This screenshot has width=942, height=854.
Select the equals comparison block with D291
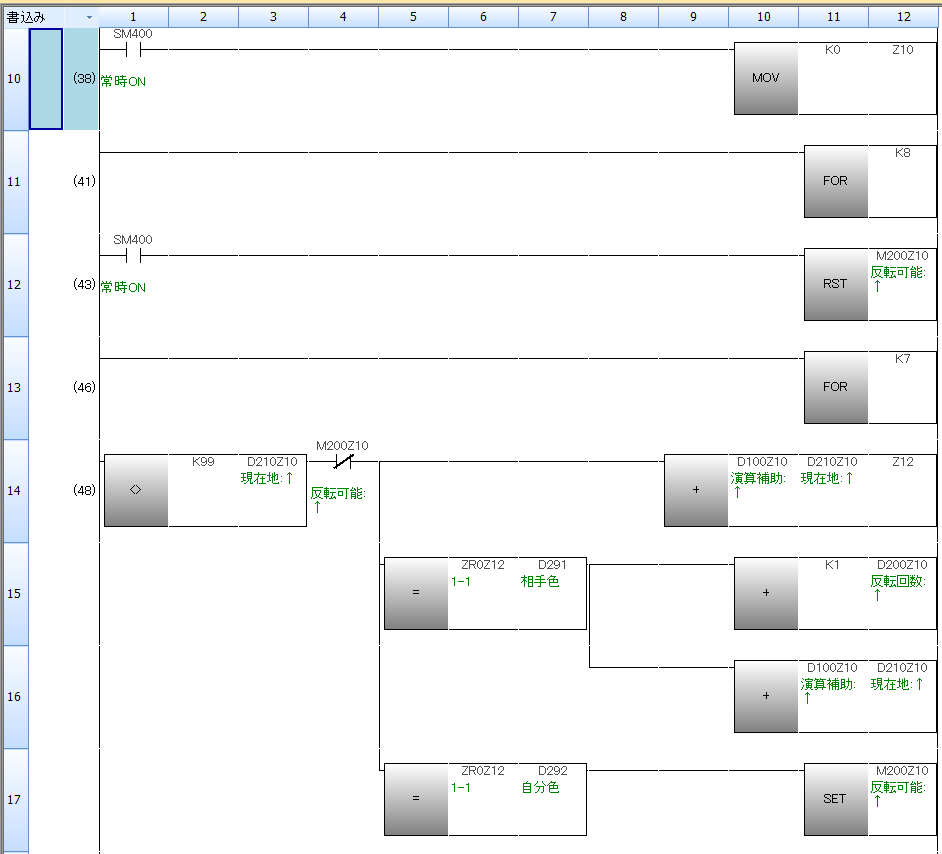[416, 593]
